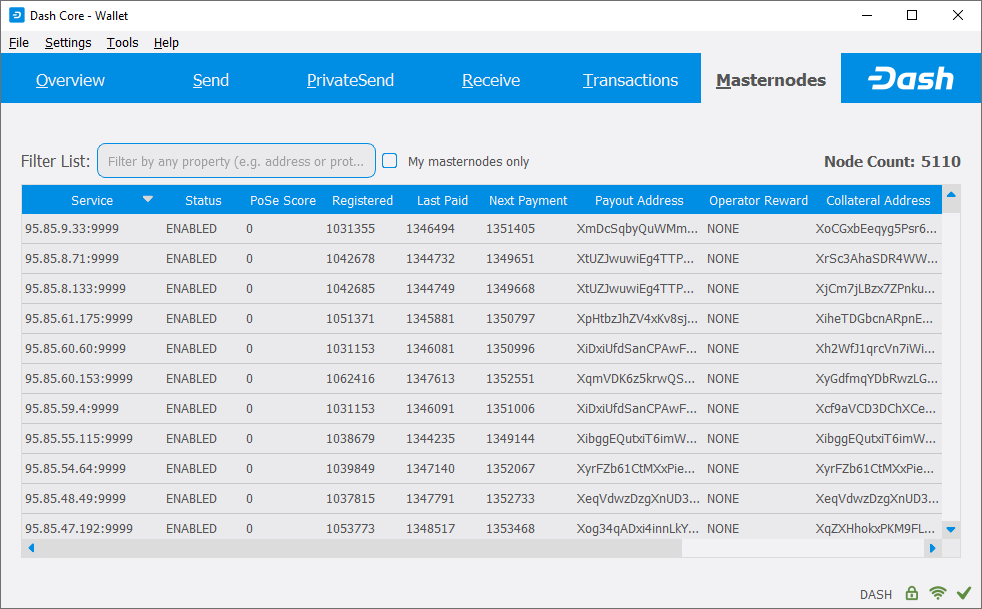The image size is (982, 609).
Task: Select row with service 95.85.60.153:9999
Action: point(482,379)
